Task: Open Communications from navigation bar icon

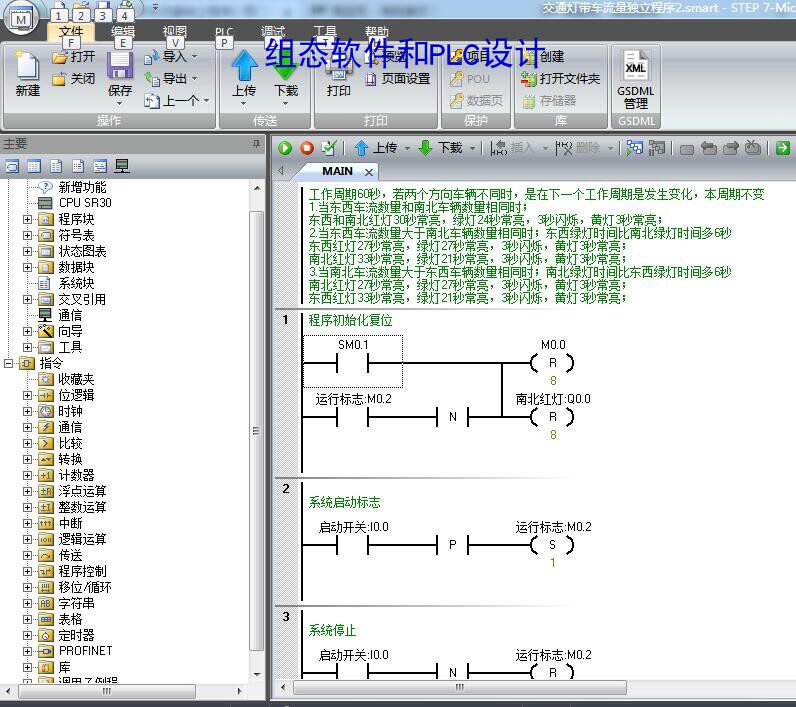Action: click(x=122, y=166)
